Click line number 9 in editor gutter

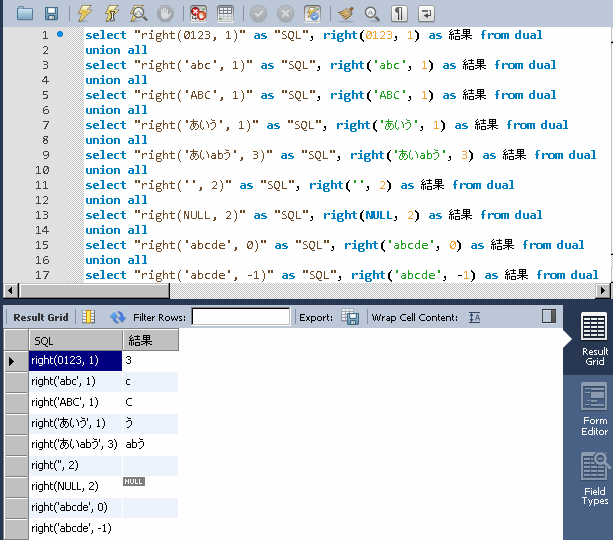pos(46,155)
